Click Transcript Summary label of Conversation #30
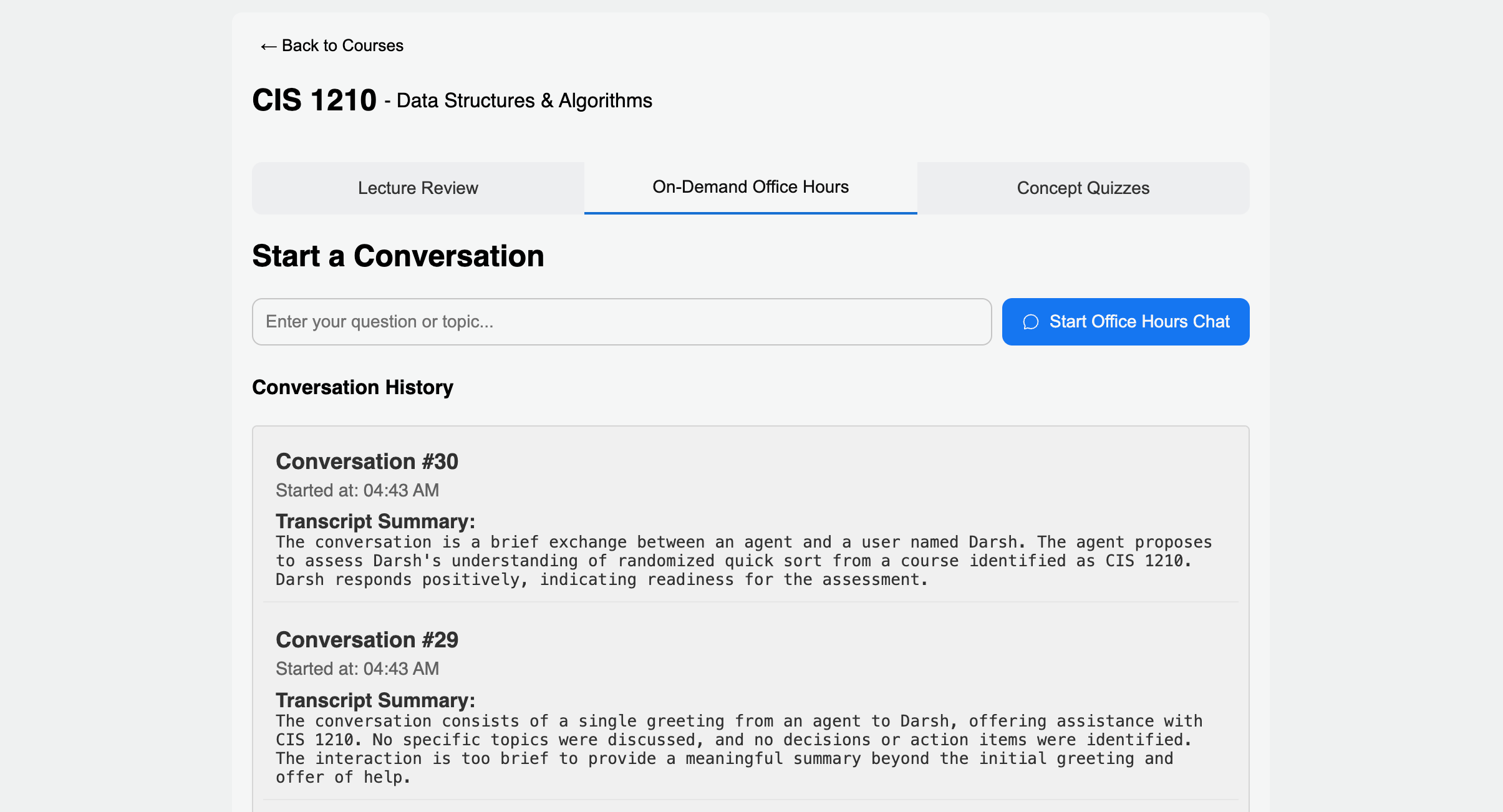This screenshot has width=1503, height=812. pyautogui.click(x=375, y=521)
